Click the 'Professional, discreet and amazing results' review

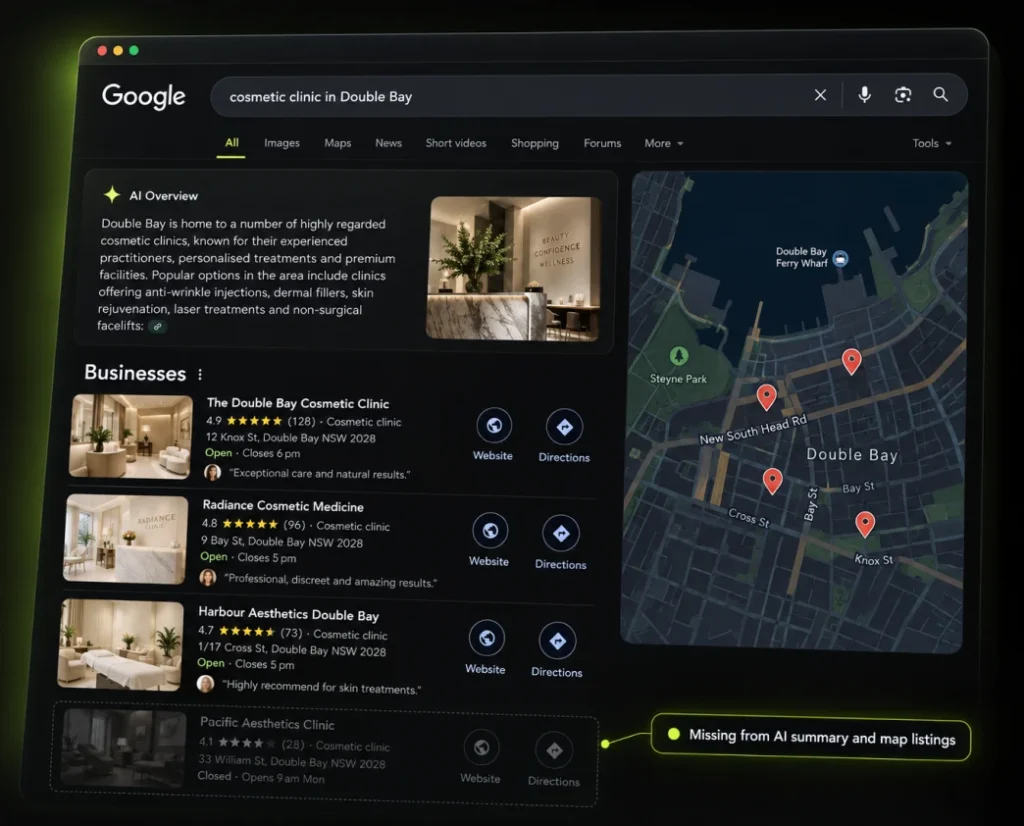(330, 581)
